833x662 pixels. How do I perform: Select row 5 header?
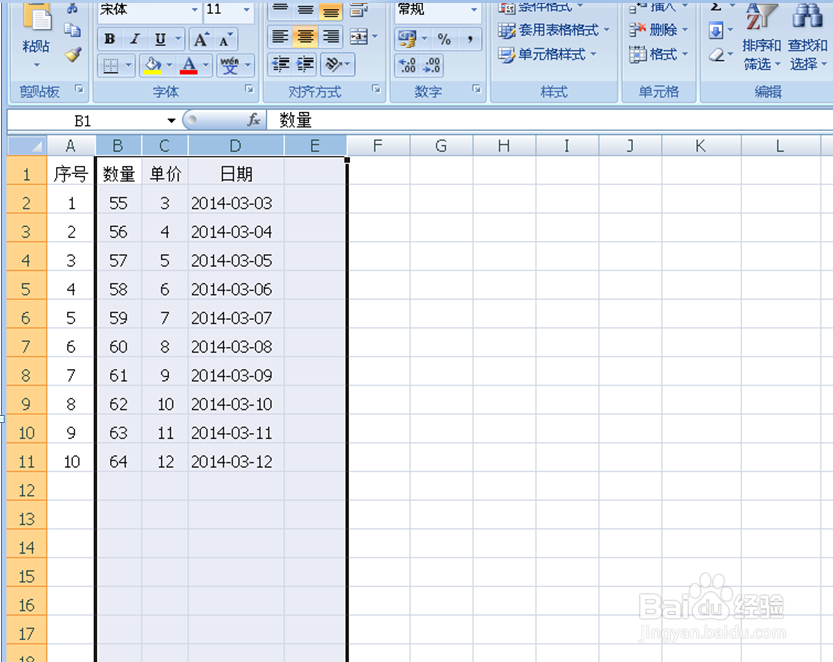point(27,289)
